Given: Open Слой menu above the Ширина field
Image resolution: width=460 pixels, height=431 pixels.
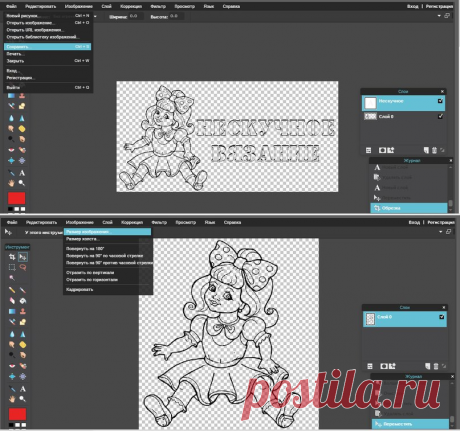Looking at the screenshot, I should click(106, 6).
